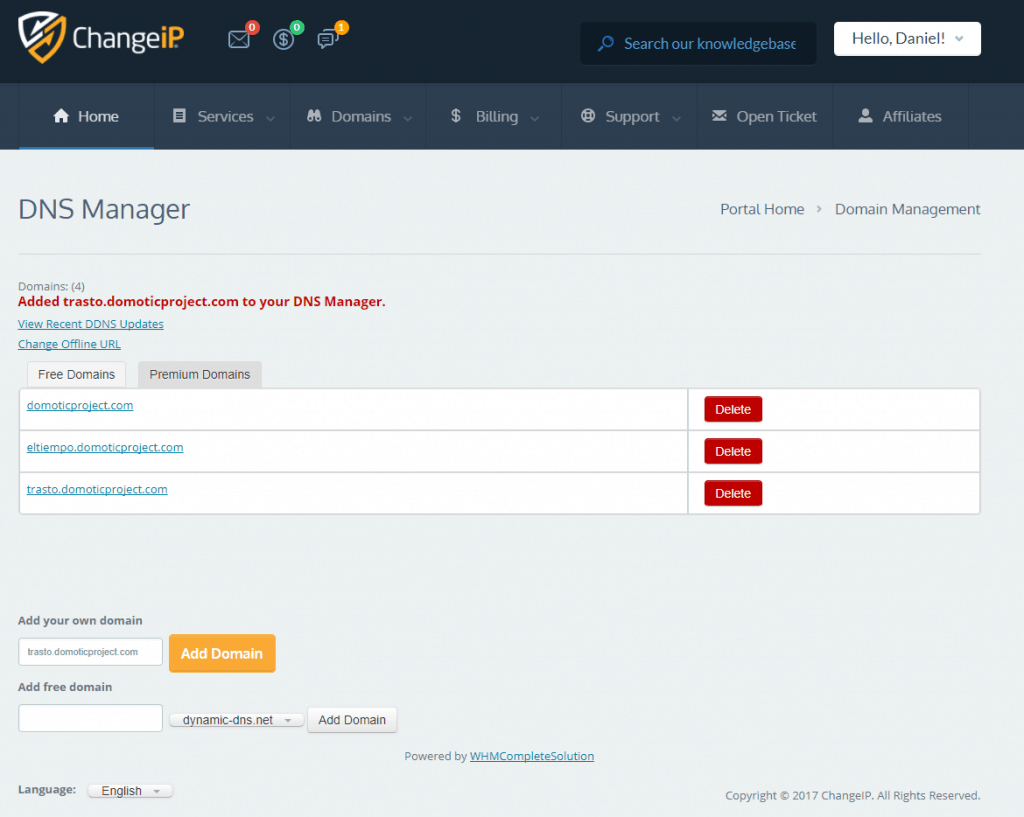Select the Home house icon in the navbar

pyautogui.click(x=60, y=116)
